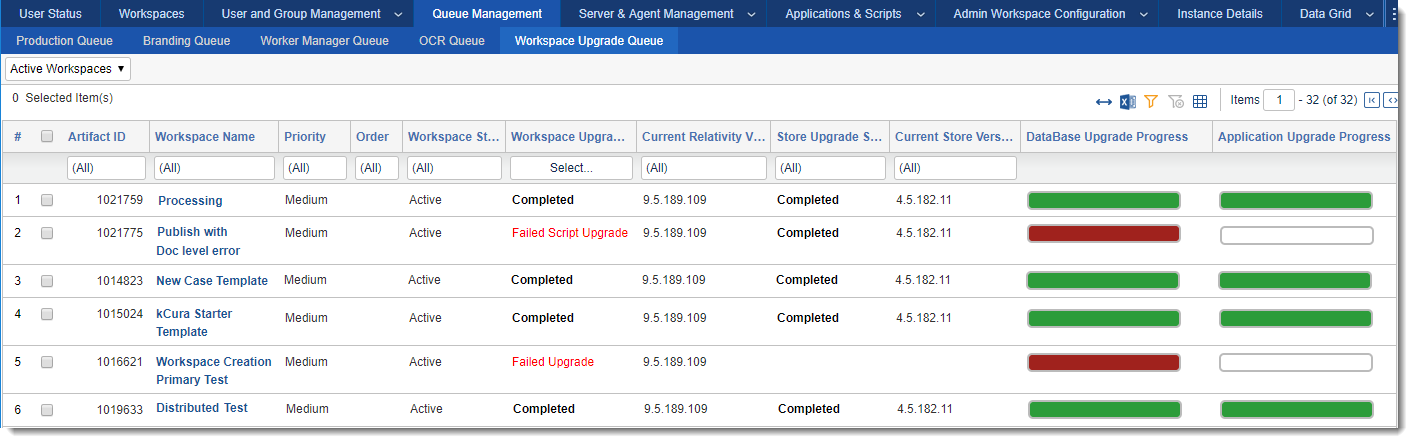This screenshot has height=443, width=1413.
Task: Select the Workspace Creation Primary Test checkbox
Action: pyautogui.click(x=47, y=362)
